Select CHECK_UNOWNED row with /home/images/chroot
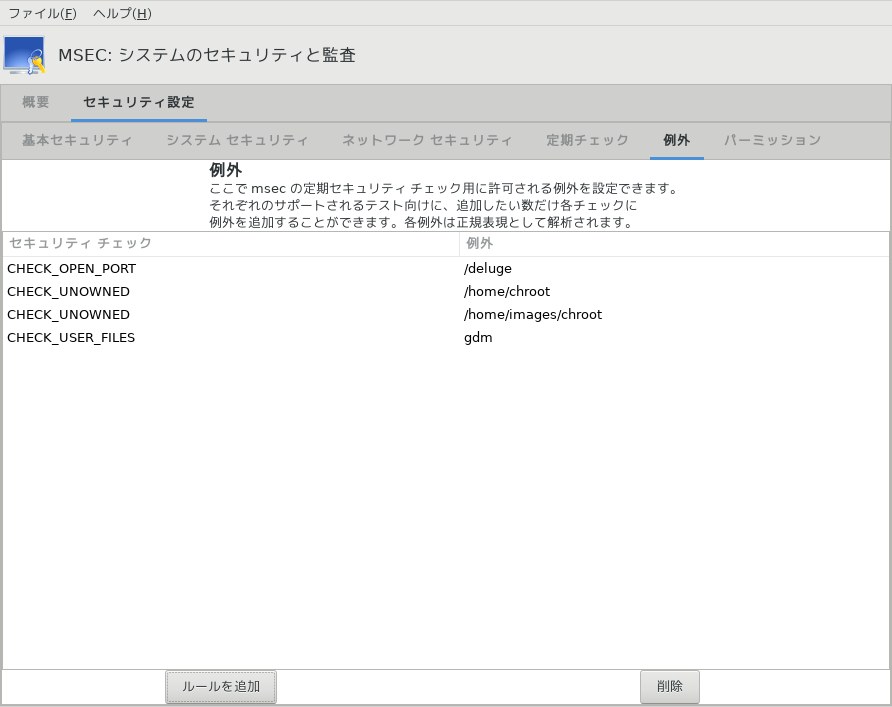 445,315
